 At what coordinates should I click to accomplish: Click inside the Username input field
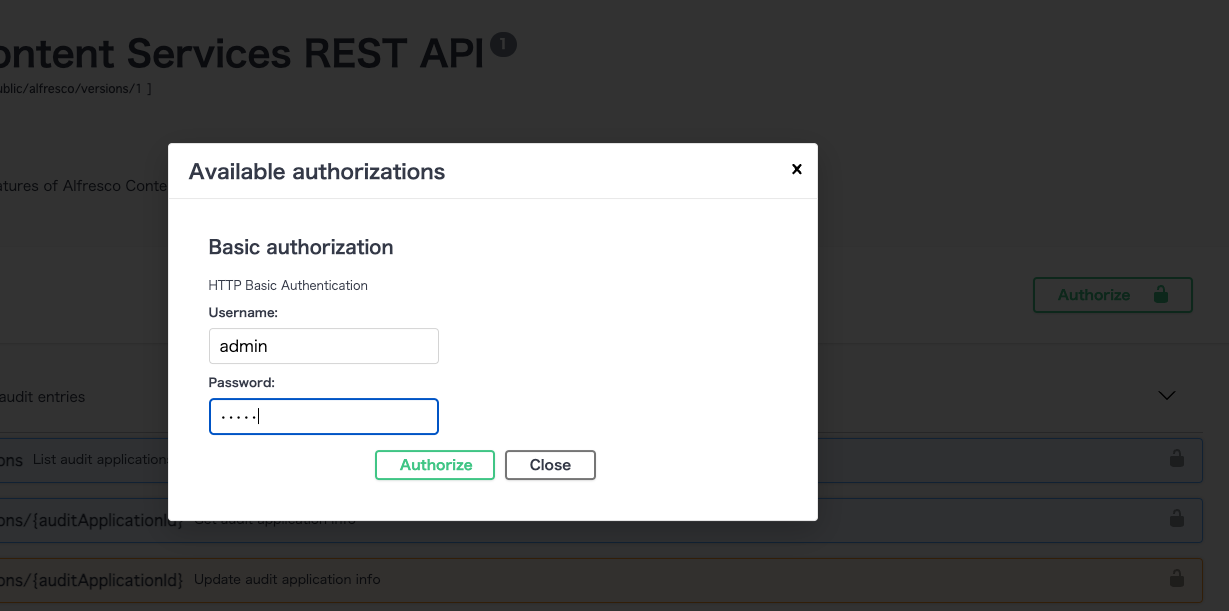point(323,345)
